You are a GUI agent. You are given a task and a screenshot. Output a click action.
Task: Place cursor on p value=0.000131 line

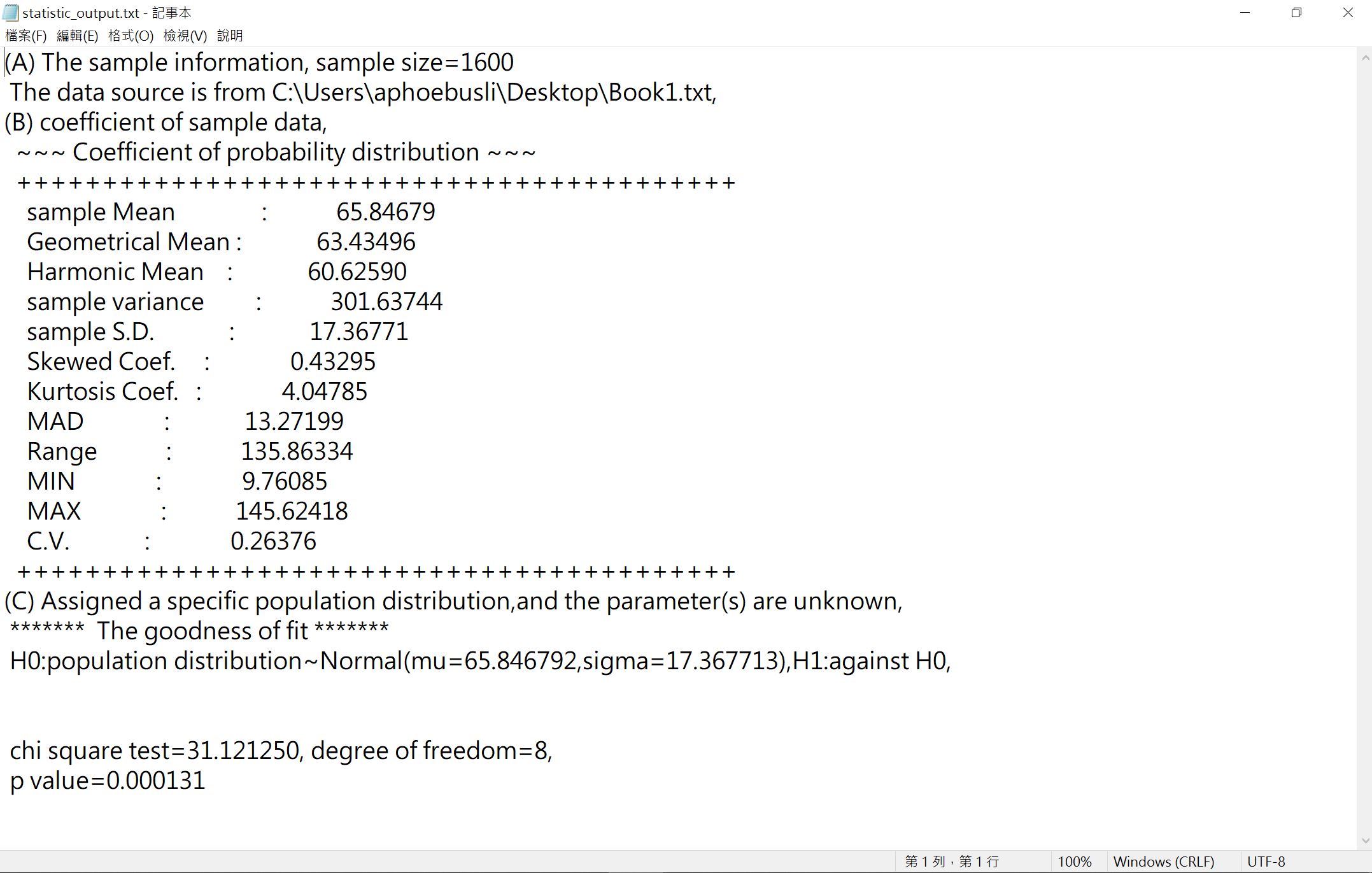click(x=108, y=781)
